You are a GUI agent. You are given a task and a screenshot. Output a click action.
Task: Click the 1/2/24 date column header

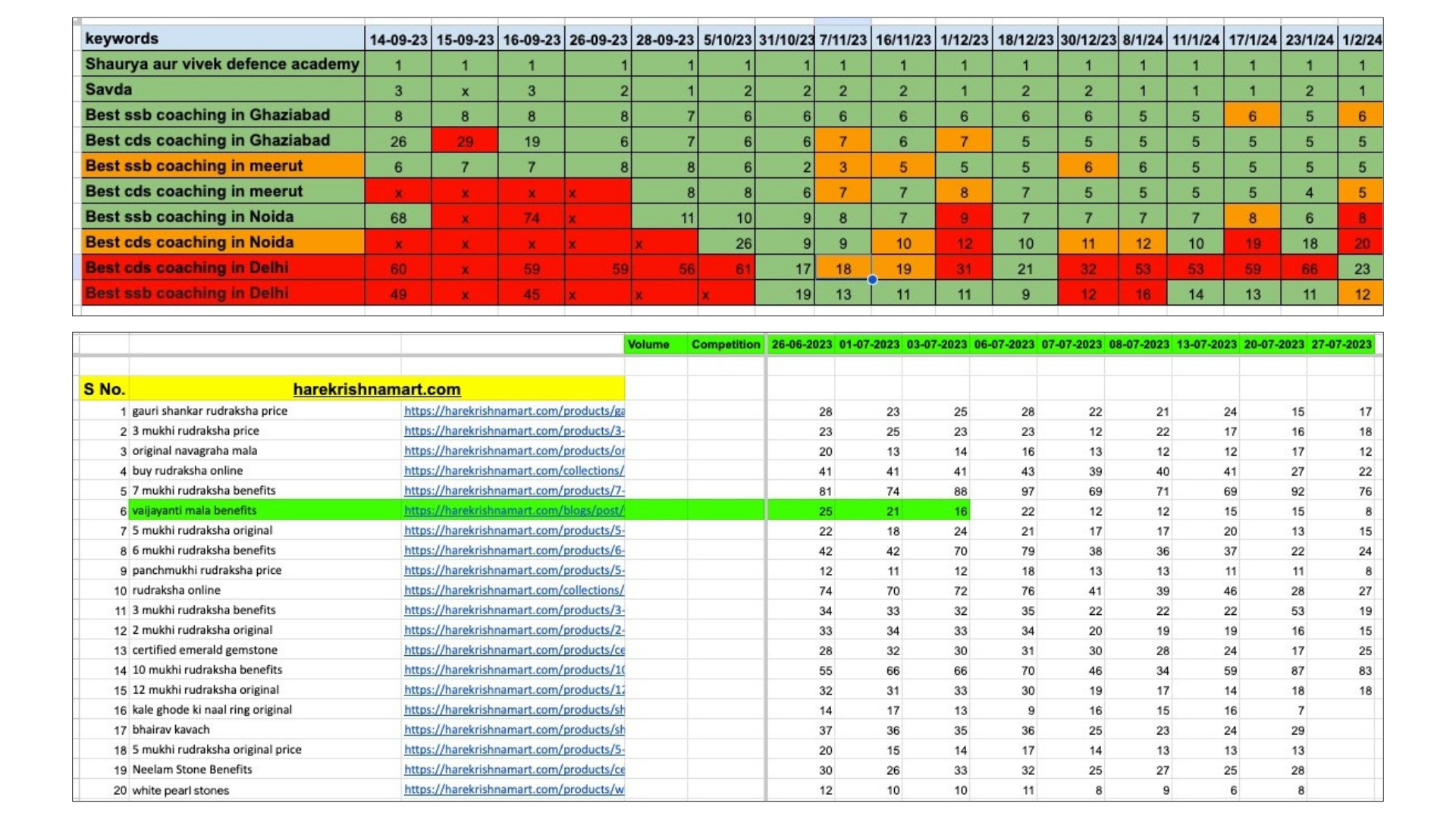pos(1361,39)
